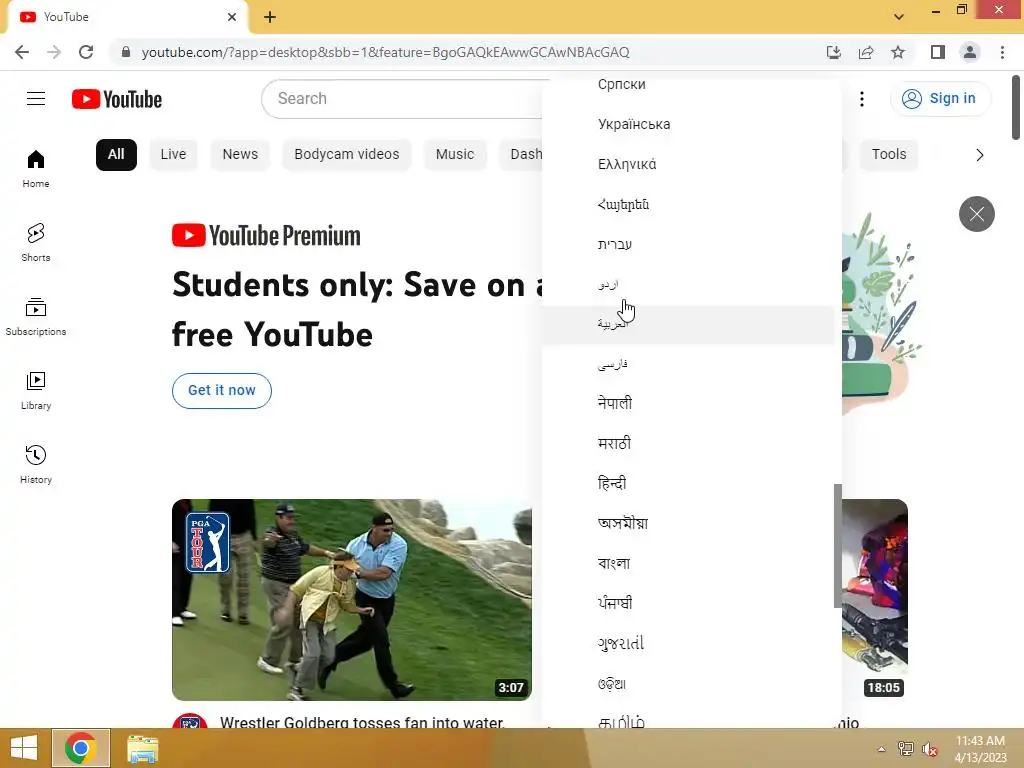Open a new browser tab

tap(270, 17)
